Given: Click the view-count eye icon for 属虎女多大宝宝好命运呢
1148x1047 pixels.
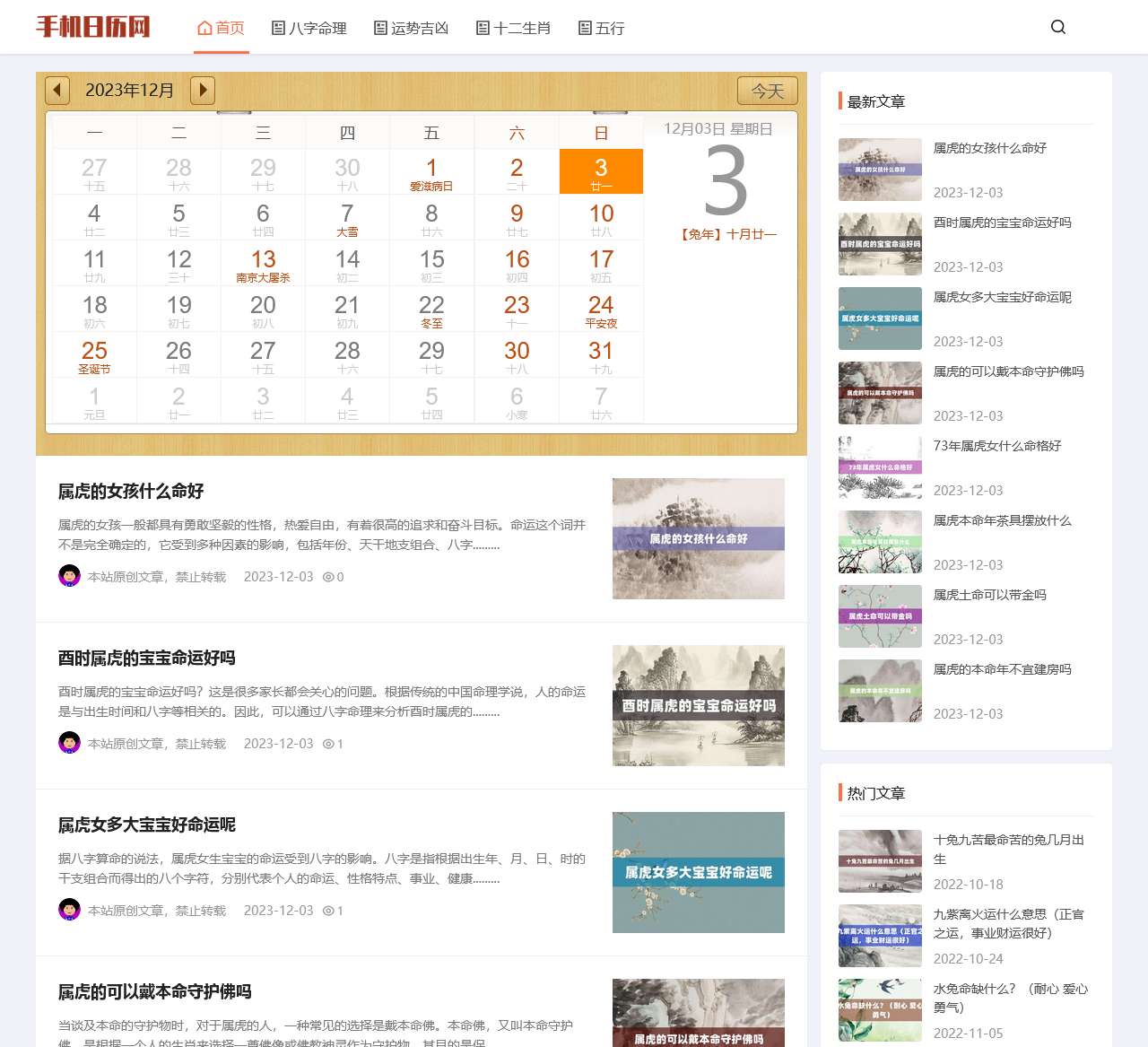Looking at the screenshot, I should 328,911.
